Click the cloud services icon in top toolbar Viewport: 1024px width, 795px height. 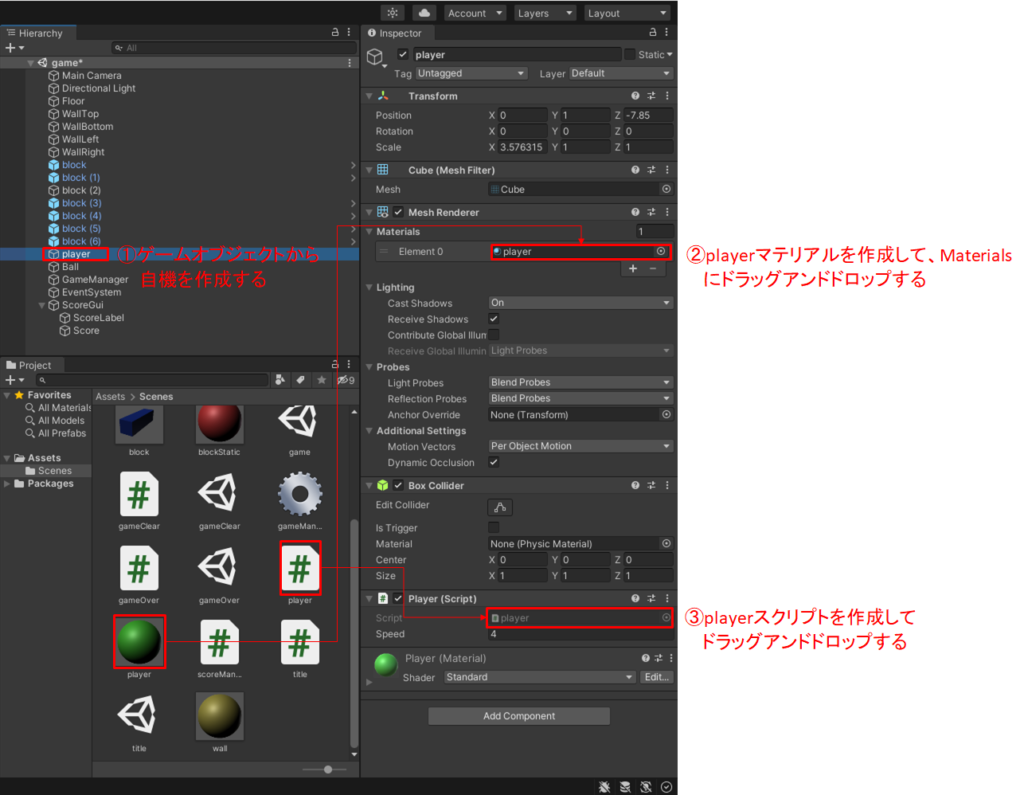[x=425, y=13]
